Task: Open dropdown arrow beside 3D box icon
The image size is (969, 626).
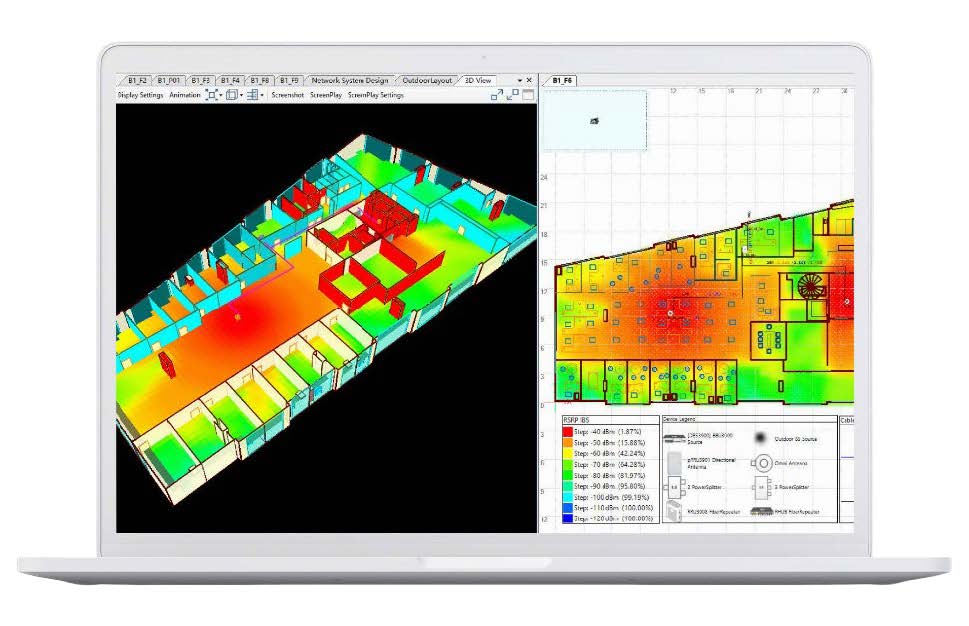Action: 241,96
